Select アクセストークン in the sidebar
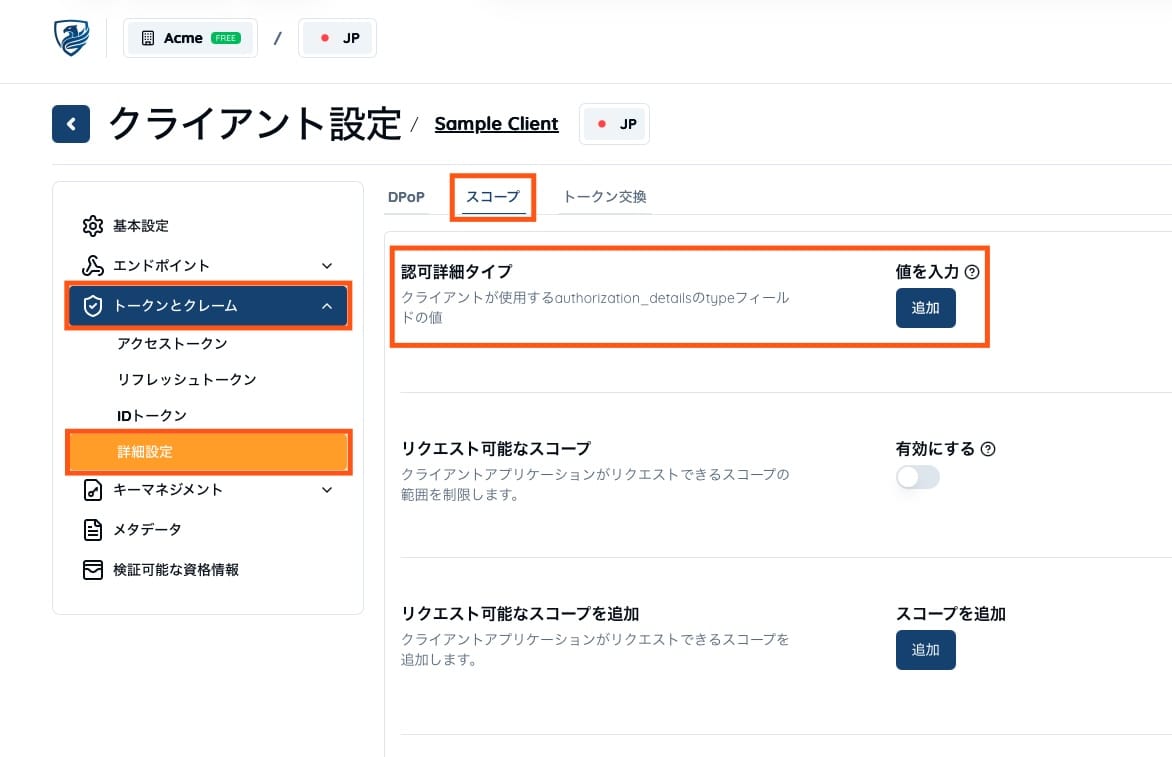This screenshot has width=1172, height=757. [172, 344]
